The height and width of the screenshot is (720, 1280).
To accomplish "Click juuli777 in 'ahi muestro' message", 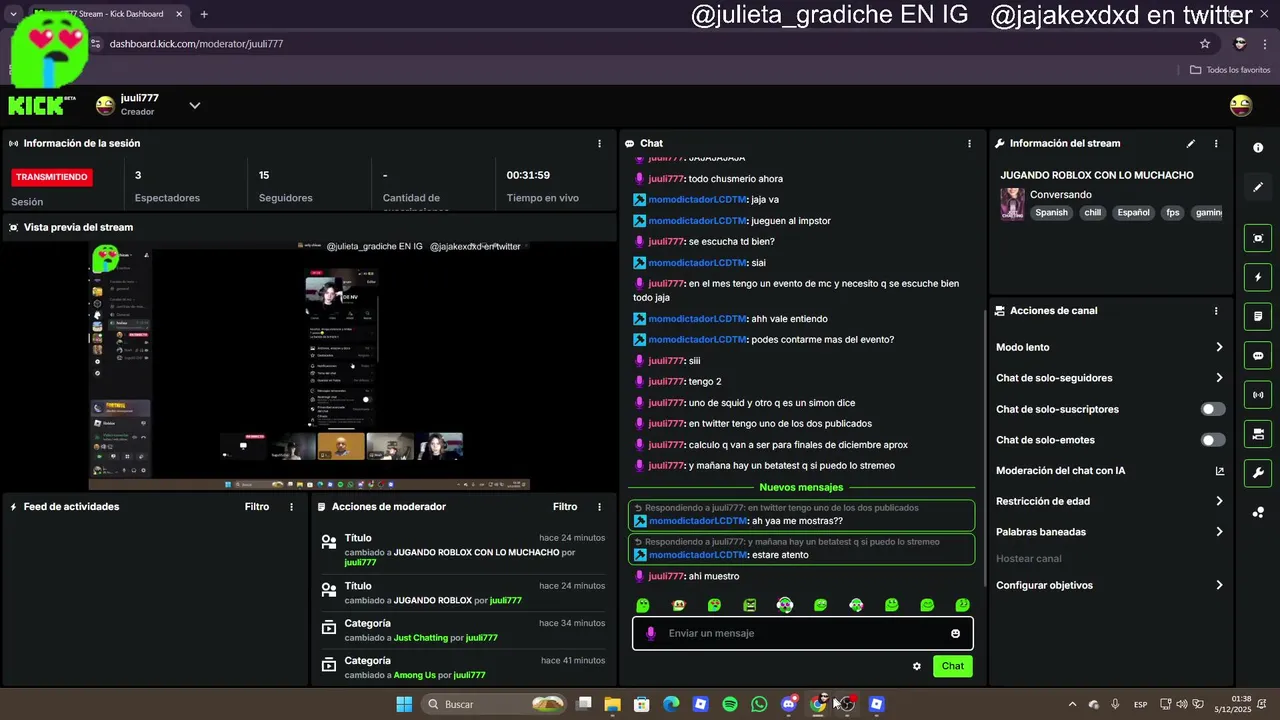I will click(666, 577).
